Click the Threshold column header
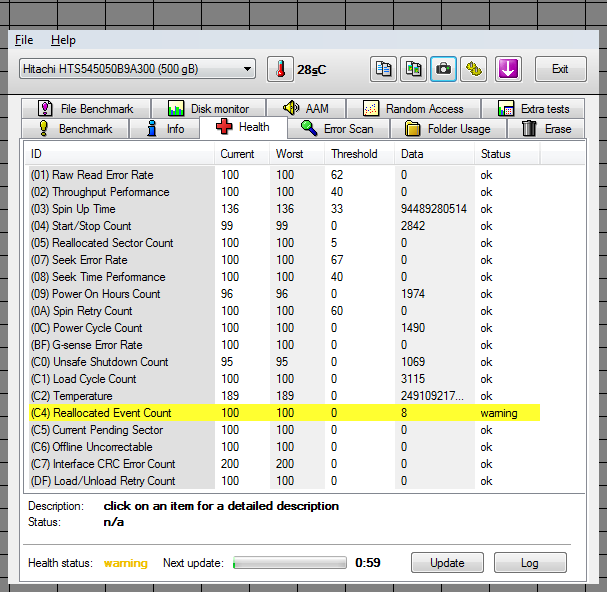Screen dimensions: 607x592 360,154
